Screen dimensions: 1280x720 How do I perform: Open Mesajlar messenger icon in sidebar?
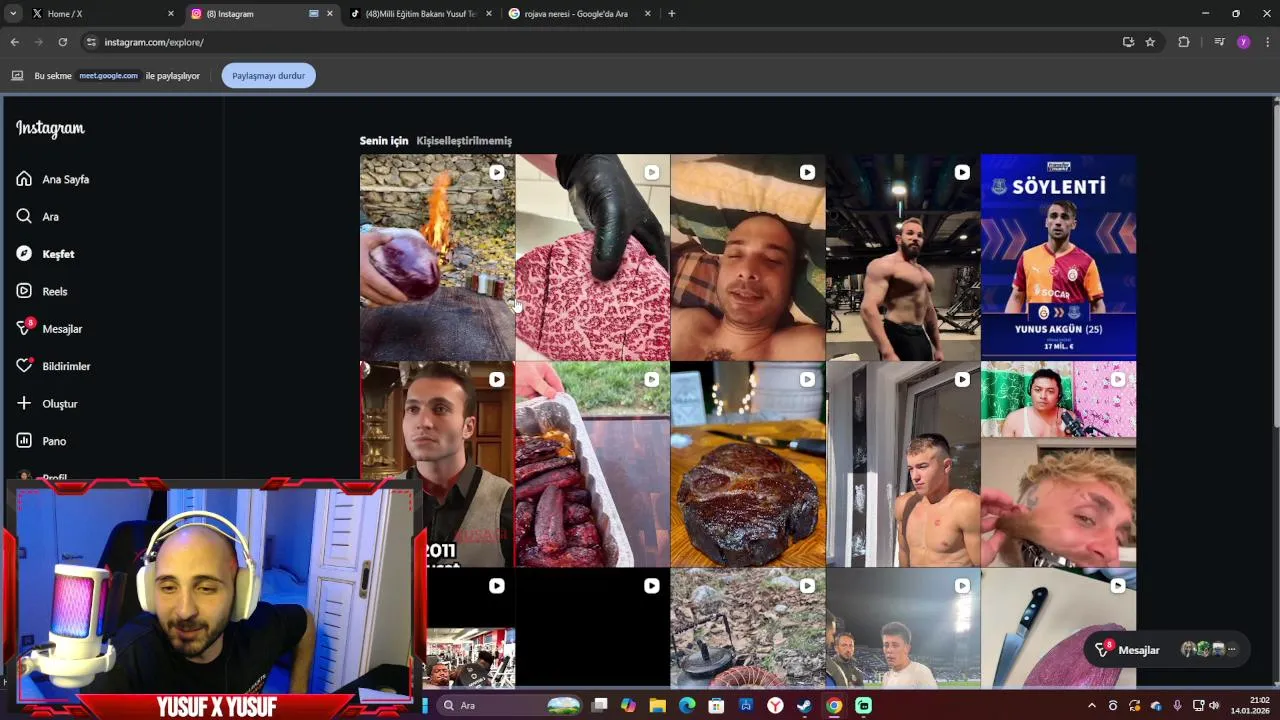(24, 328)
